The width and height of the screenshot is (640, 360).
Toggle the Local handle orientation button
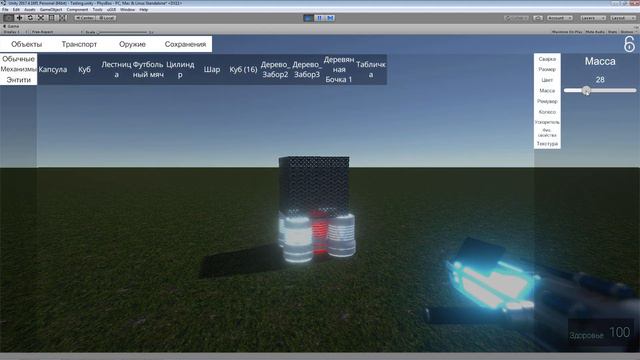pos(107,18)
